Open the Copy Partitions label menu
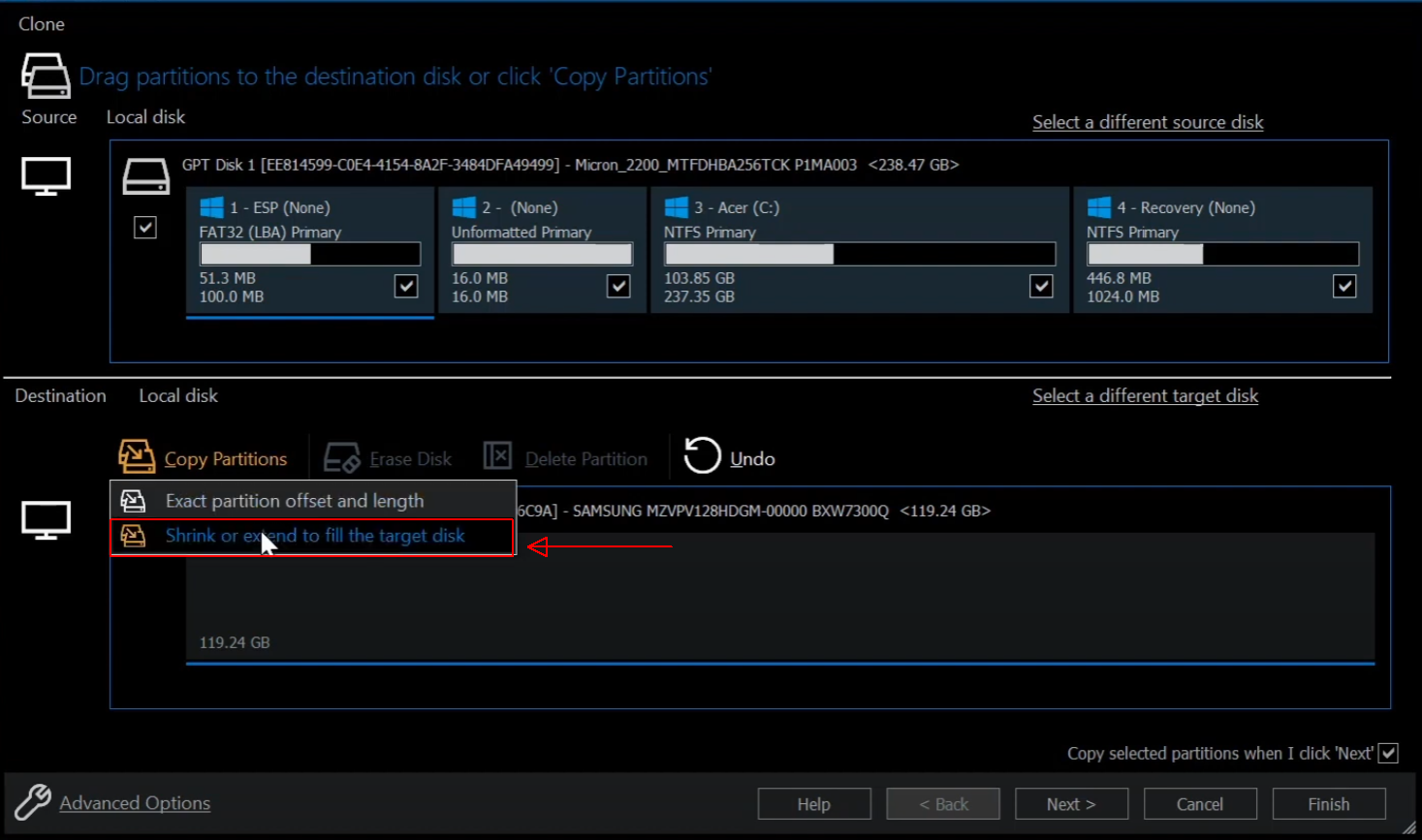 click(226, 459)
